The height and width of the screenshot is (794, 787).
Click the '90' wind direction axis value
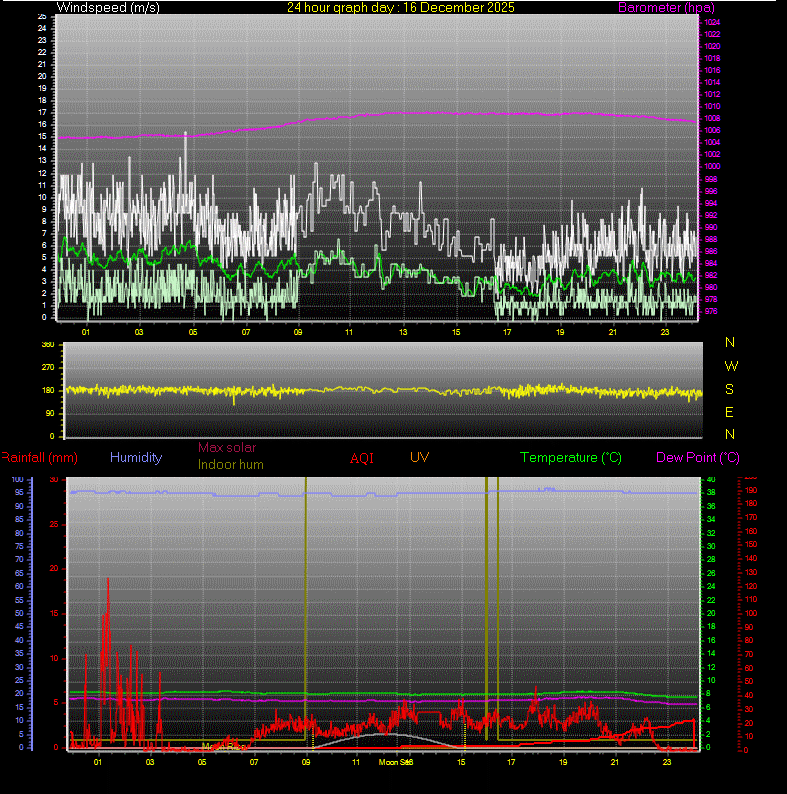(x=50, y=413)
